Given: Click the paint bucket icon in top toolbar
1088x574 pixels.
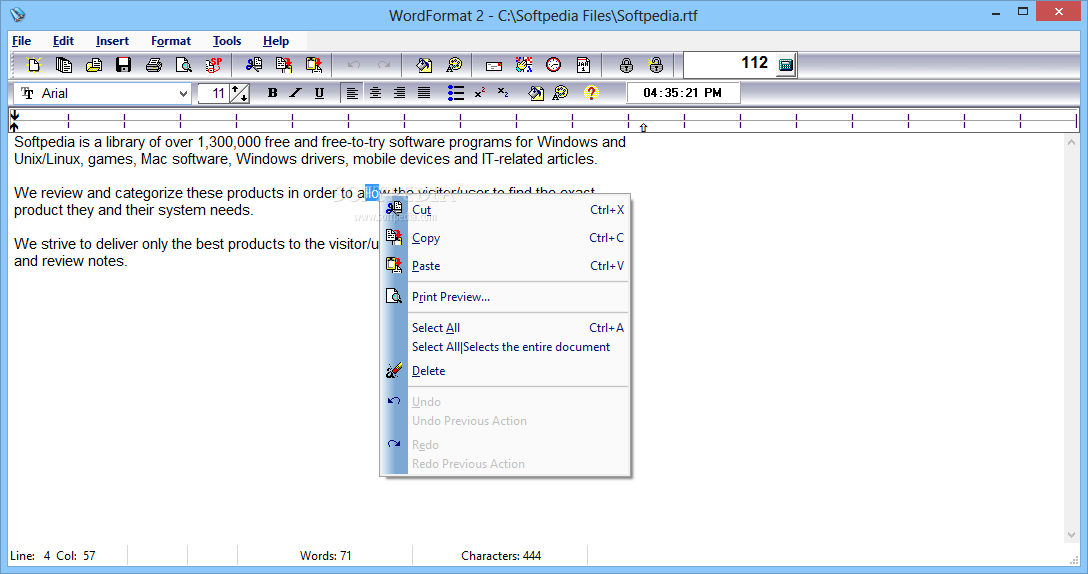Looking at the screenshot, I should point(424,65).
